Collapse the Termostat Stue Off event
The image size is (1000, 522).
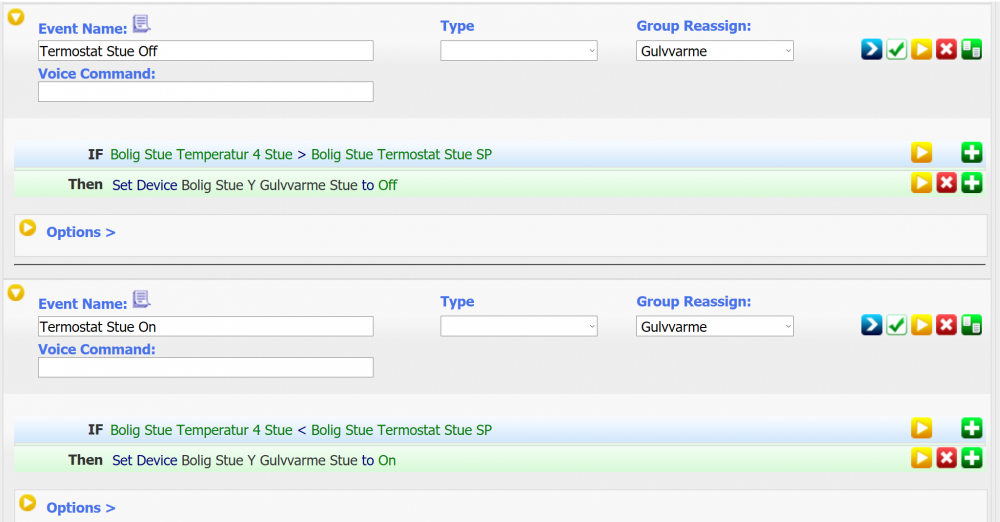coord(16,17)
